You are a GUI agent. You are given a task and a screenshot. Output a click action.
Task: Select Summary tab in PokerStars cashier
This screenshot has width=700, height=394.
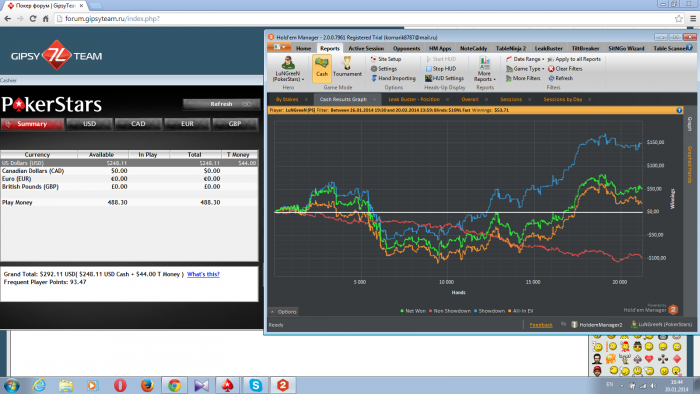point(32,124)
